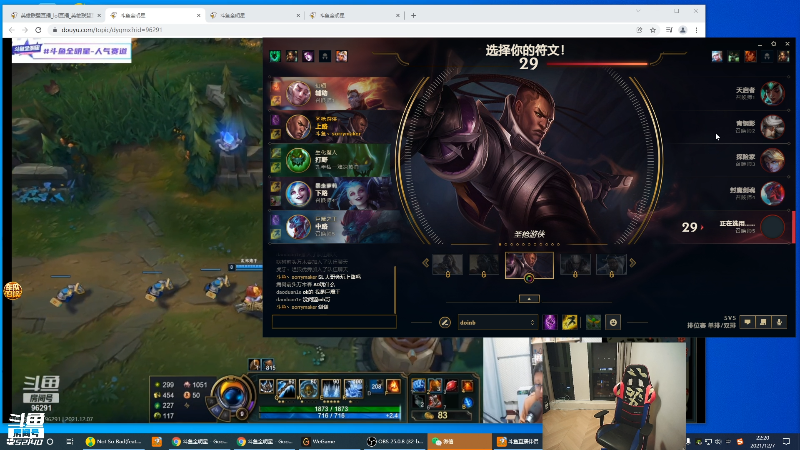Click the edit rune page pencil icon
Viewport: 800px width, 450px height.
coord(444,322)
